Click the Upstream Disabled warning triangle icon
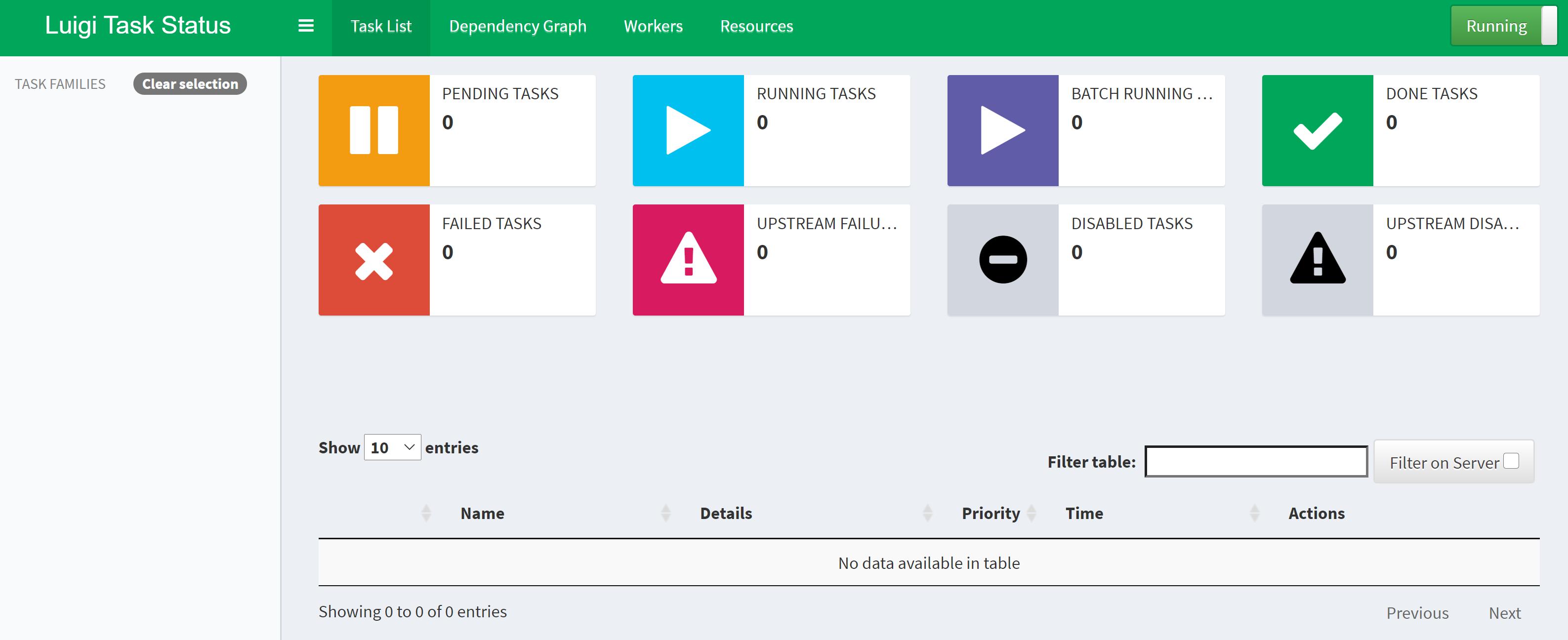This screenshot has width=1568, height=640. 1317,260
